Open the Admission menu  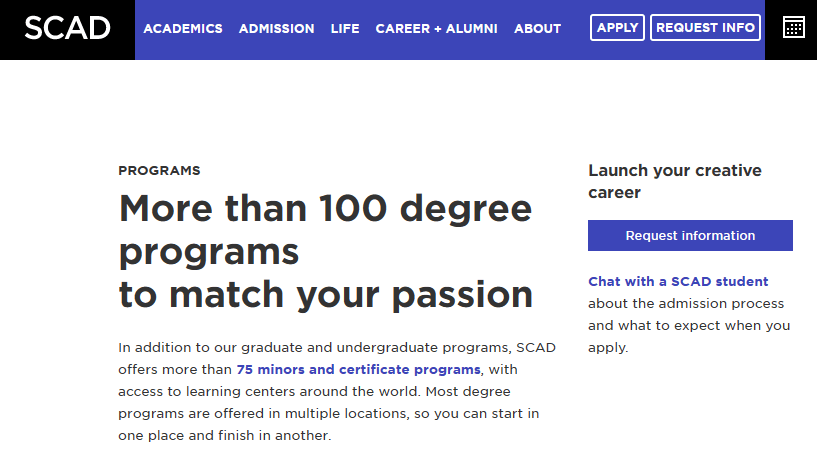pyautogui.click(x=277, y=29)
